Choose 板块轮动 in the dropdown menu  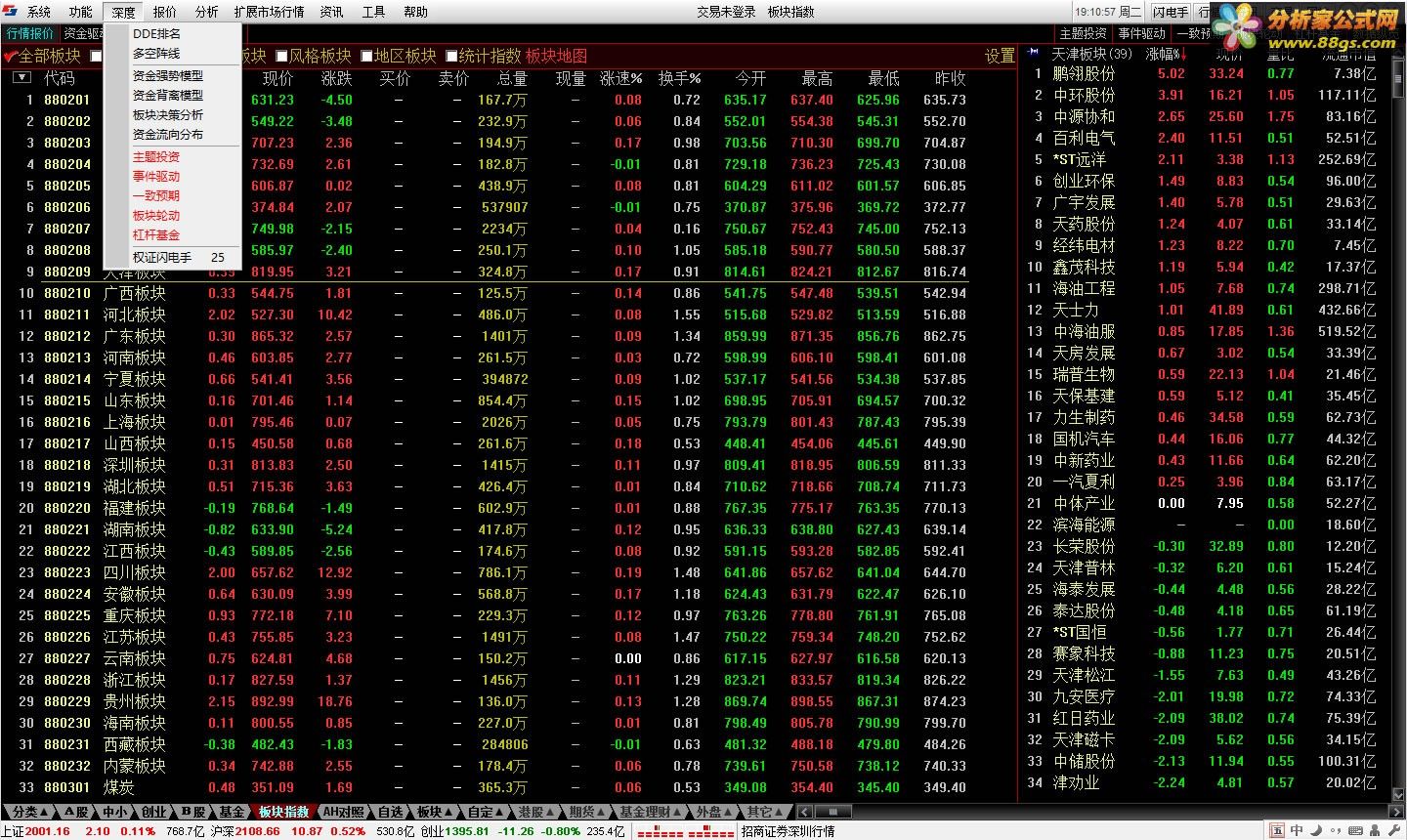172,215
